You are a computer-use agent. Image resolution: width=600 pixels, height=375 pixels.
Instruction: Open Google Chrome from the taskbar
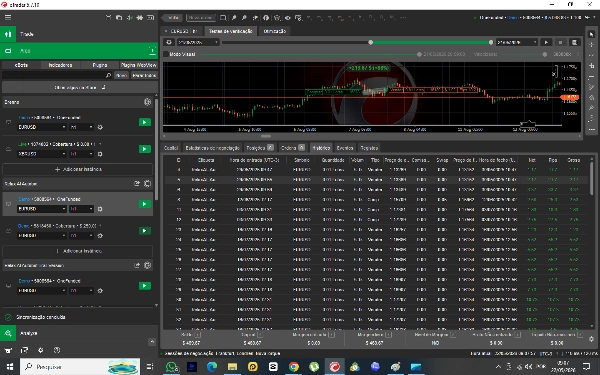293,367
